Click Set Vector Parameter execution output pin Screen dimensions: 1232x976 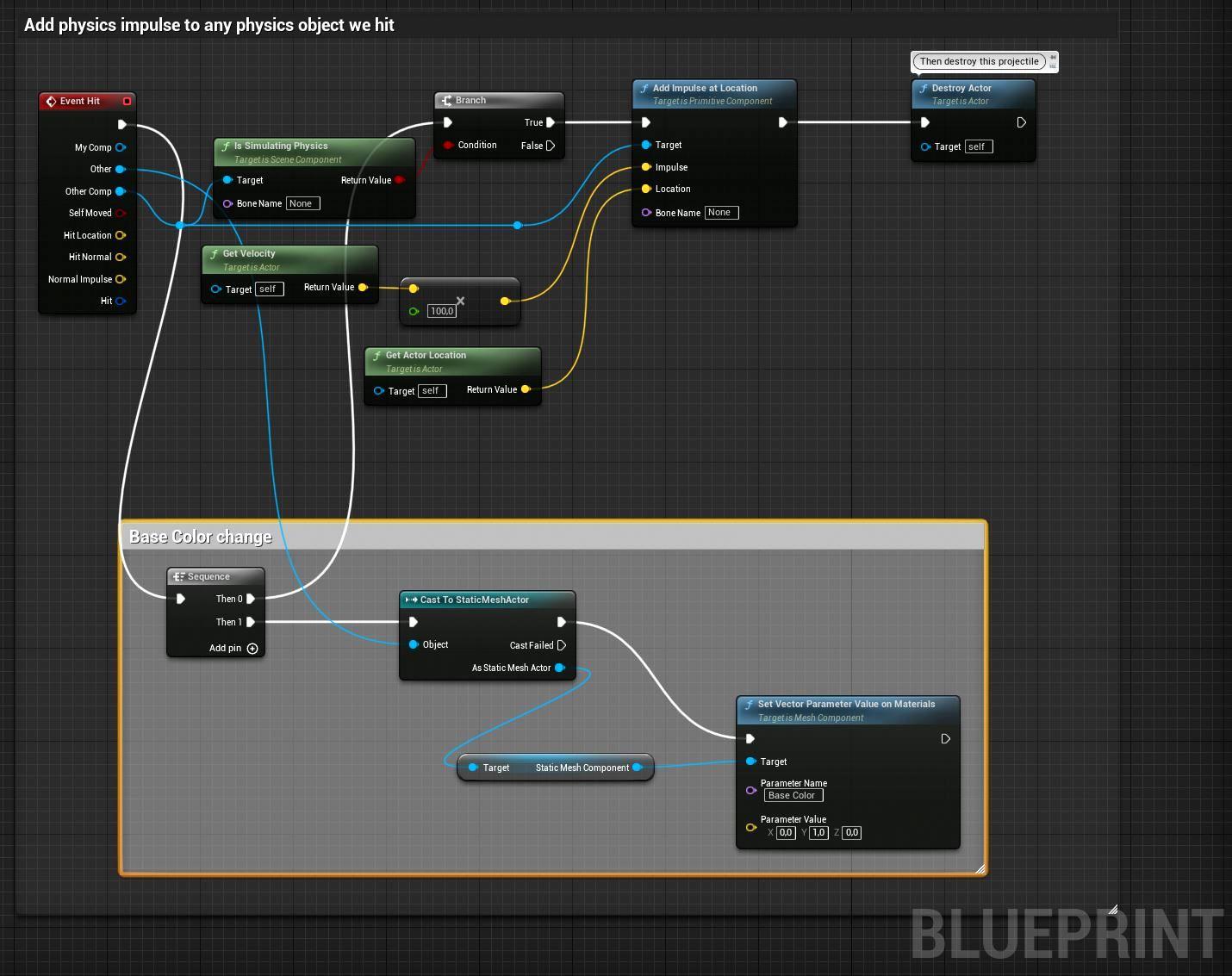coord(945,738)
